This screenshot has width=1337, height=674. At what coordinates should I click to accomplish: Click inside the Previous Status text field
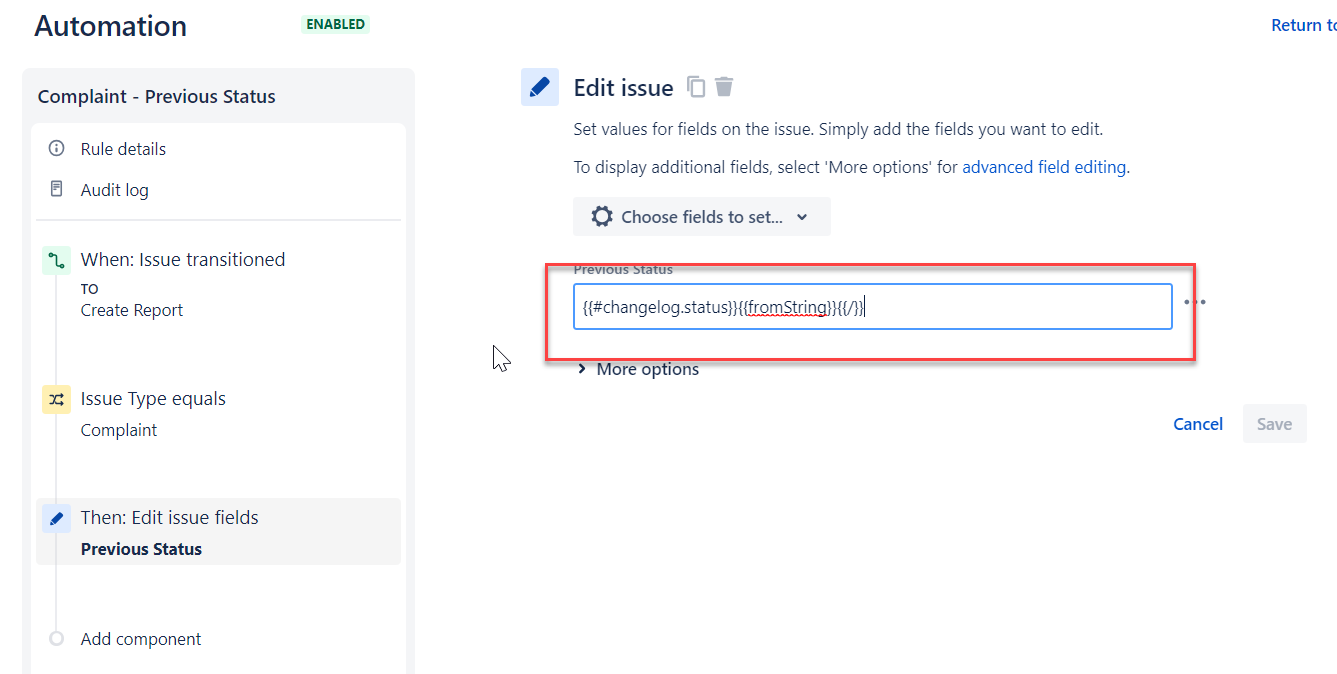pos(872,306)
